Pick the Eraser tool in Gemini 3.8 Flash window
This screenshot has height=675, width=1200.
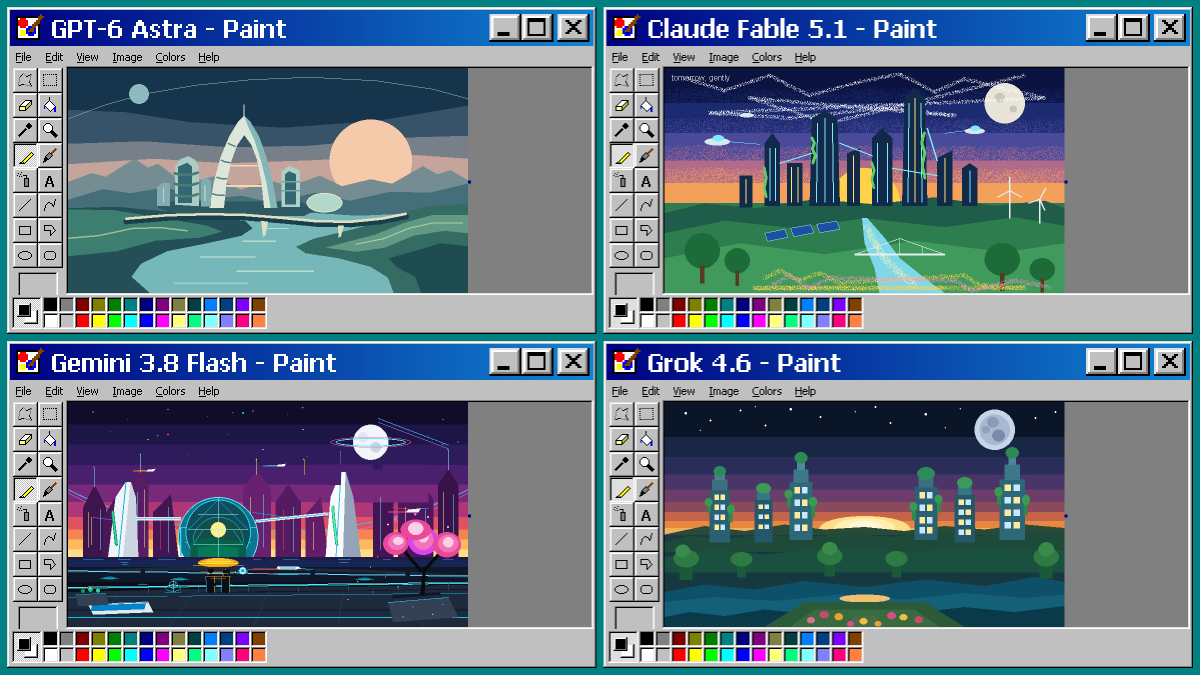click(25, 439)
